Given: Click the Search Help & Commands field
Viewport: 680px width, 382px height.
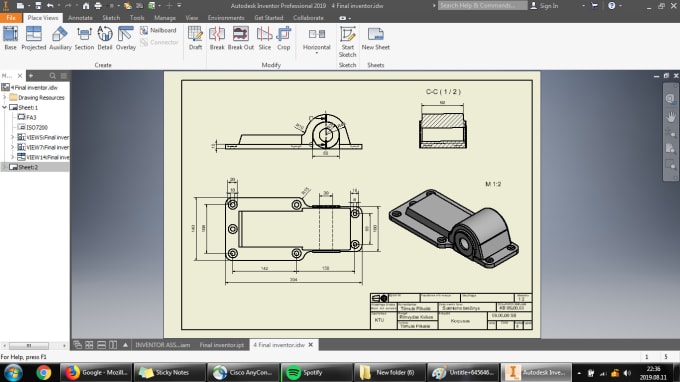Looking at the screenshot, I should (x=482, y=6).
